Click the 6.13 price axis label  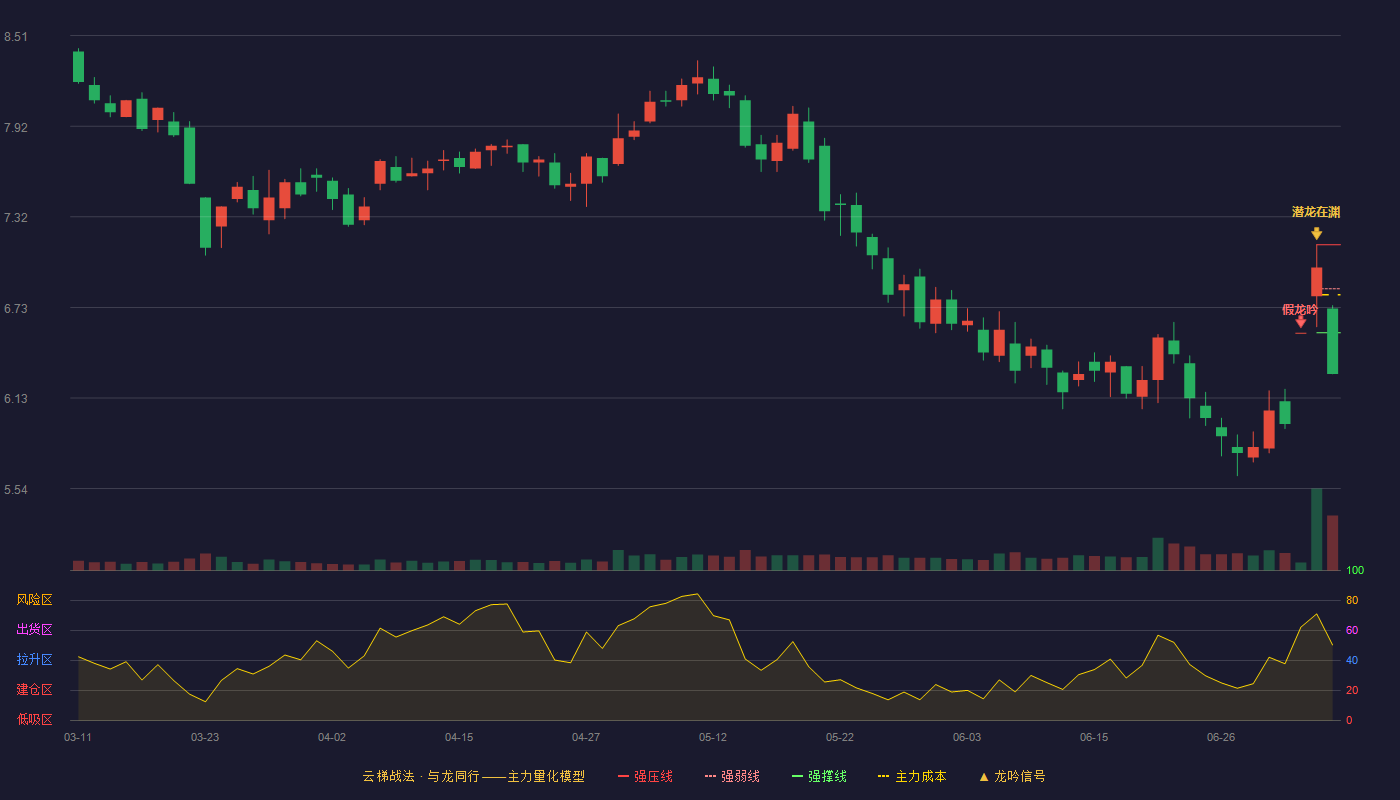point(16,399)
